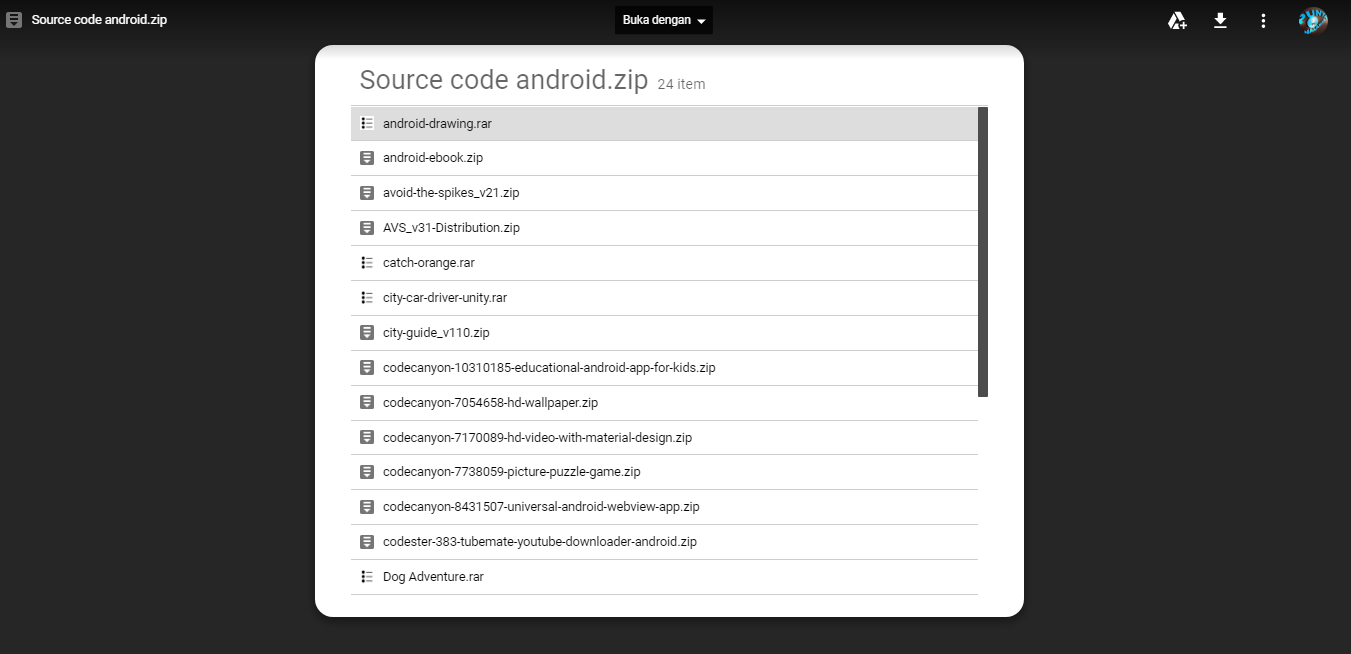The image size is (1351, 654).
Task: Select codester-383-tubemate-youtube-downloader-android.zip
Action: click(540, 541)
